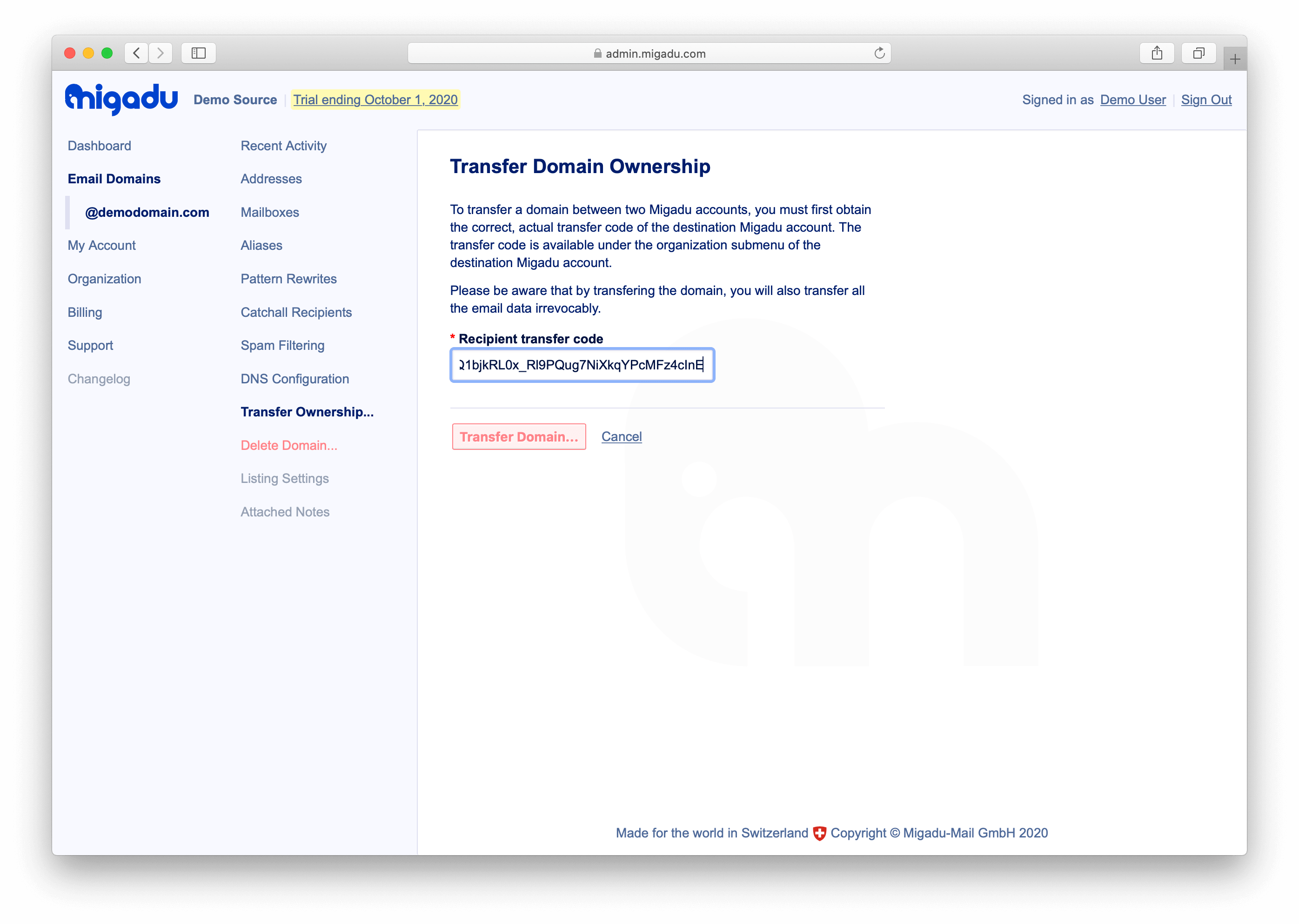This screenshot has height=924, width=1299.
Task: Go to Mailboxes
Action: tap(270, 212)
